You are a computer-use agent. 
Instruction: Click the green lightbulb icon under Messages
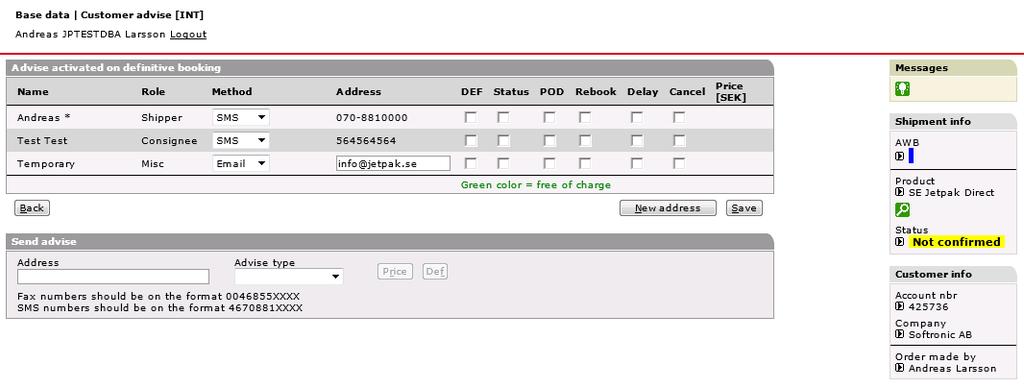point(903,89)
